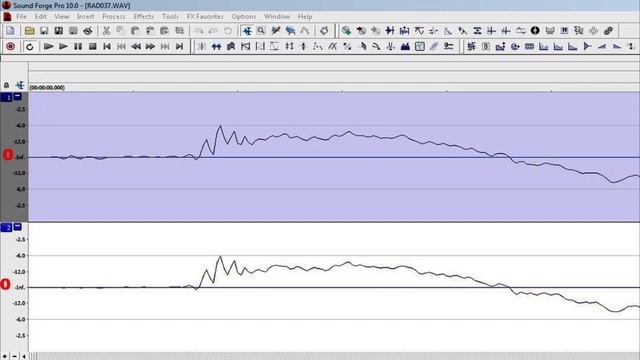The width and height of the screenshot is (640, 360).
Task: Open the Edit menu
Action: point(40,16)
